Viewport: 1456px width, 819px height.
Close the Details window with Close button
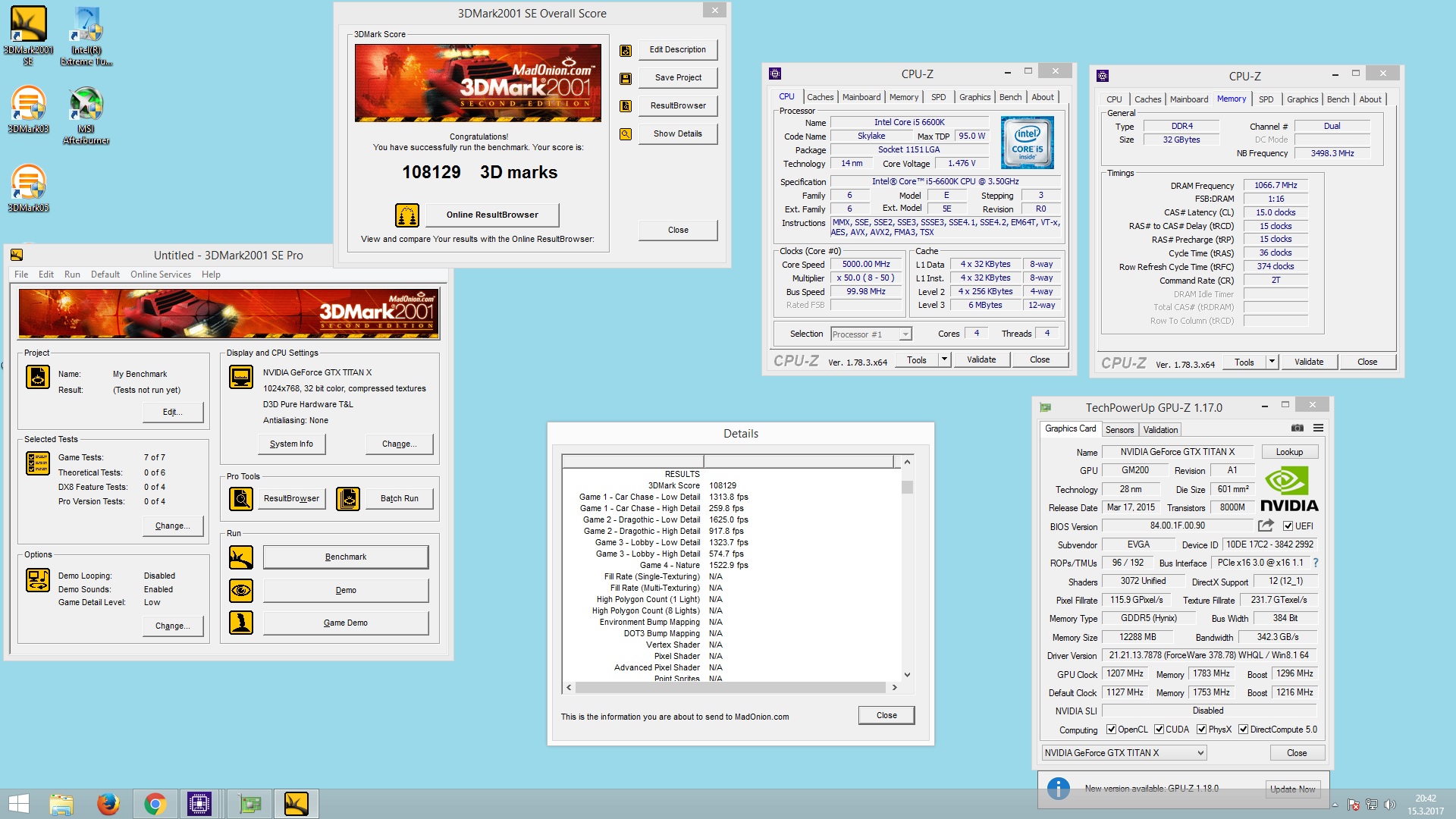(x=886, y=715)
